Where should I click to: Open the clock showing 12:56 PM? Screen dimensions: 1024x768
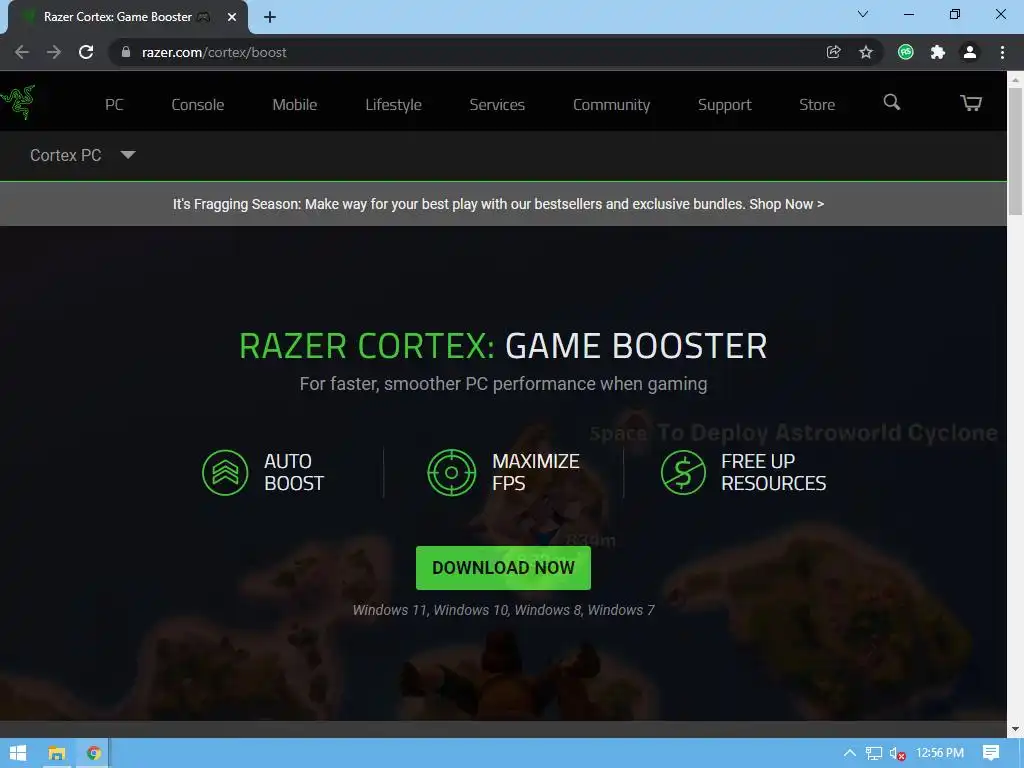click(x=940, y=753)
